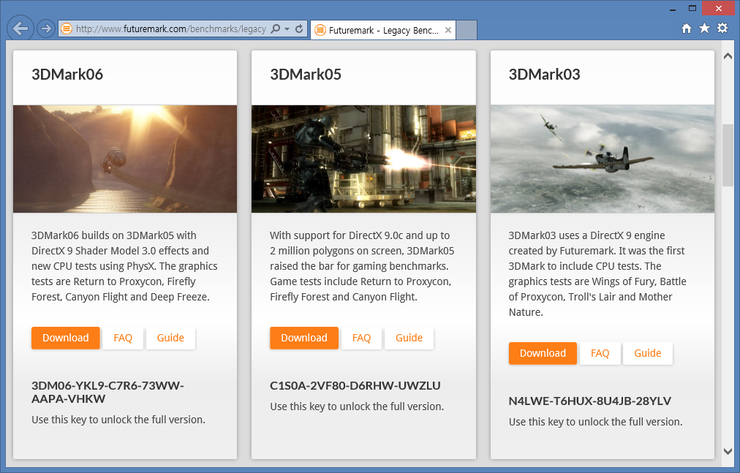740x473 pixels.
Task: Open the favorites star
Action: [x=704, y=28]
